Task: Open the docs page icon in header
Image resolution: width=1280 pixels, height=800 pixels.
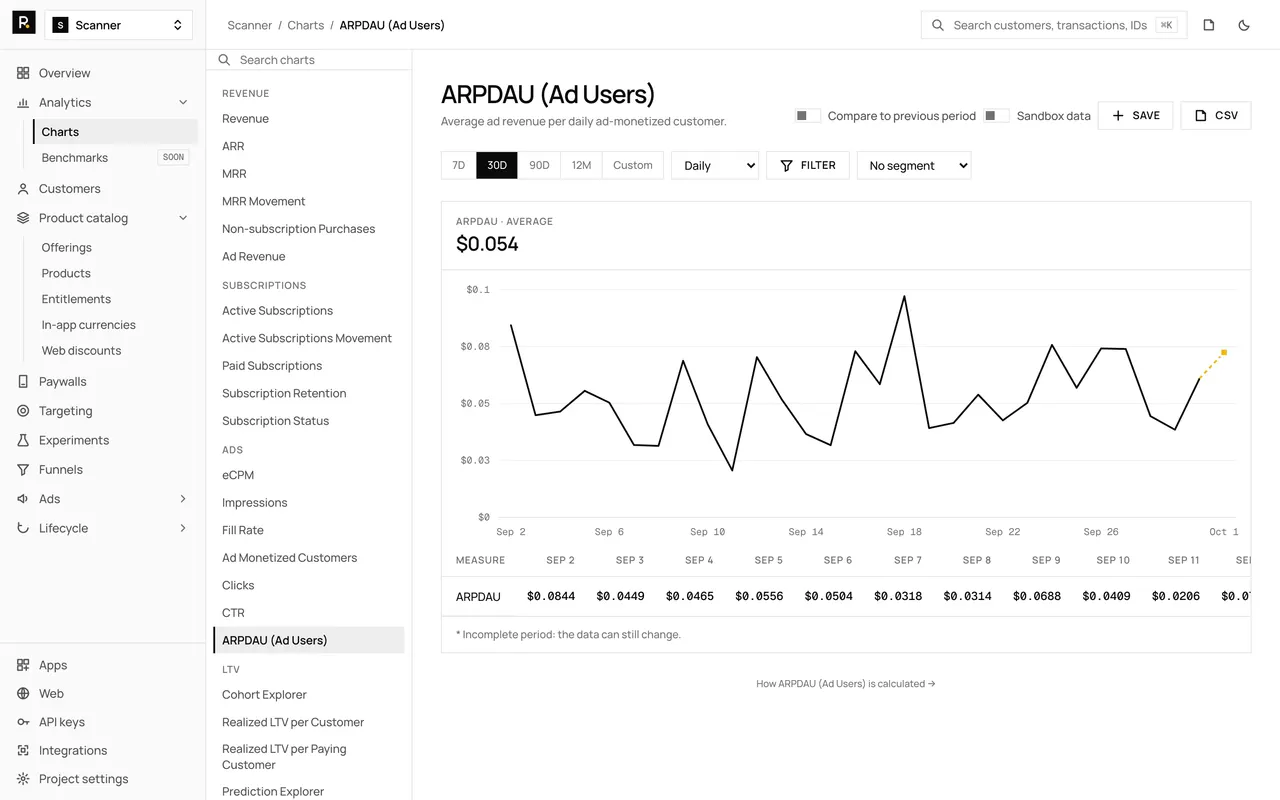Action: [1209, 25]
